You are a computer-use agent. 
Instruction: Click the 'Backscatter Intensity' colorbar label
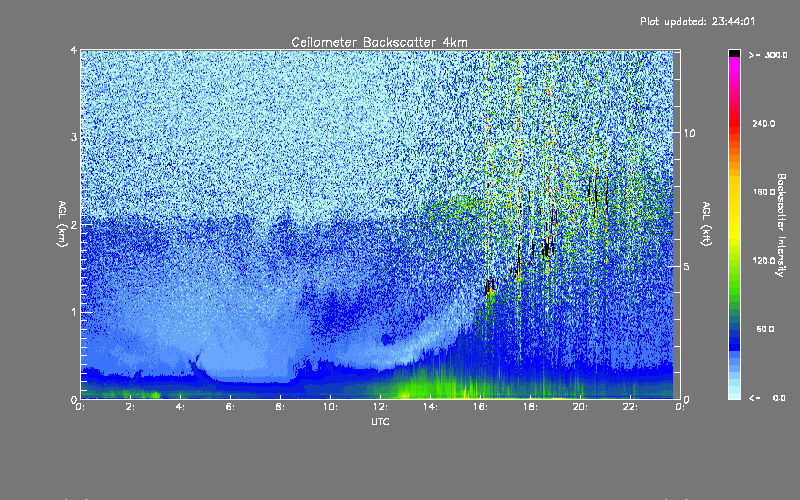pos(781,225)
